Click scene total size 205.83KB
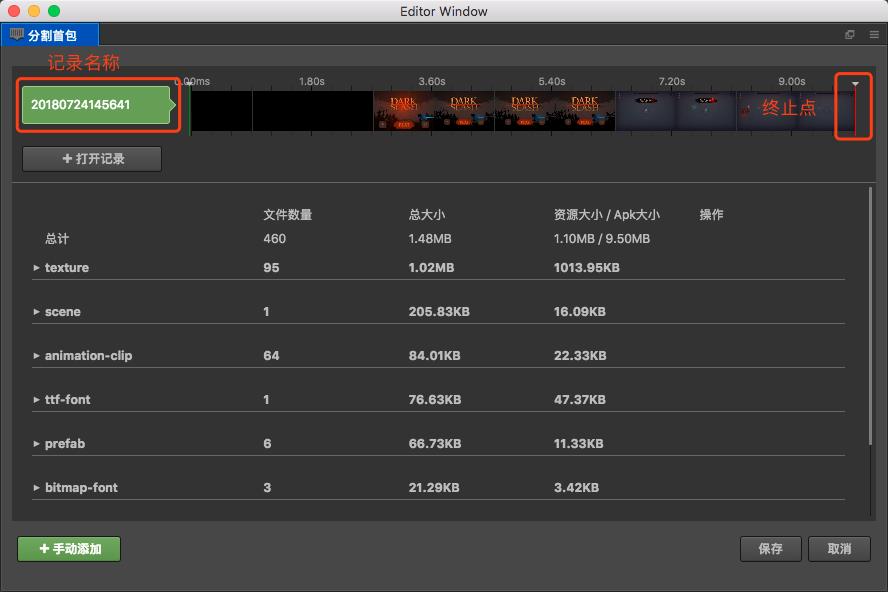Screen dimensions: 888x592 (439, 312)
